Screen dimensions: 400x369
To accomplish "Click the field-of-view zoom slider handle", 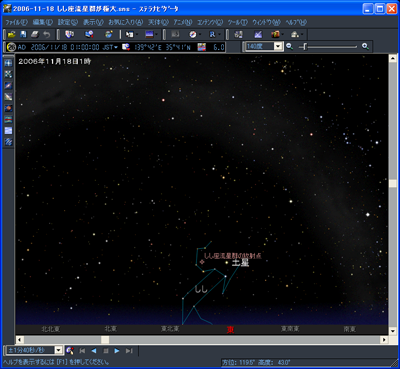I will (304, 47).
